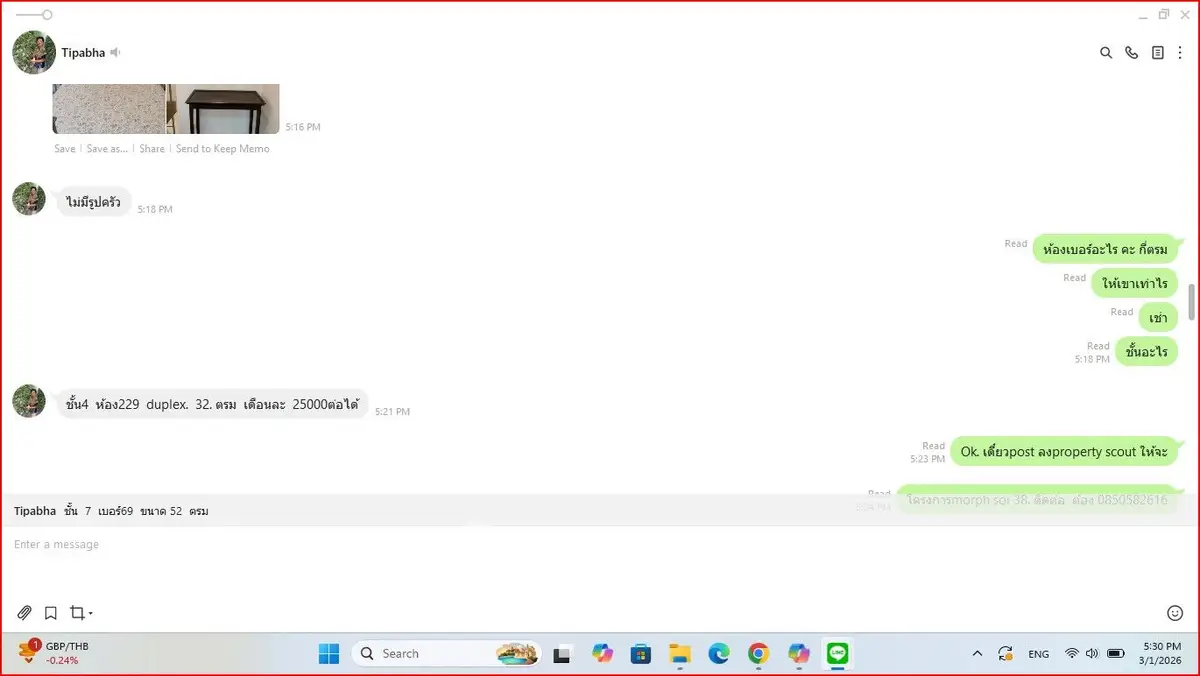Search within the Tipabha chat
The image size is (1200, 676).
1106,53
